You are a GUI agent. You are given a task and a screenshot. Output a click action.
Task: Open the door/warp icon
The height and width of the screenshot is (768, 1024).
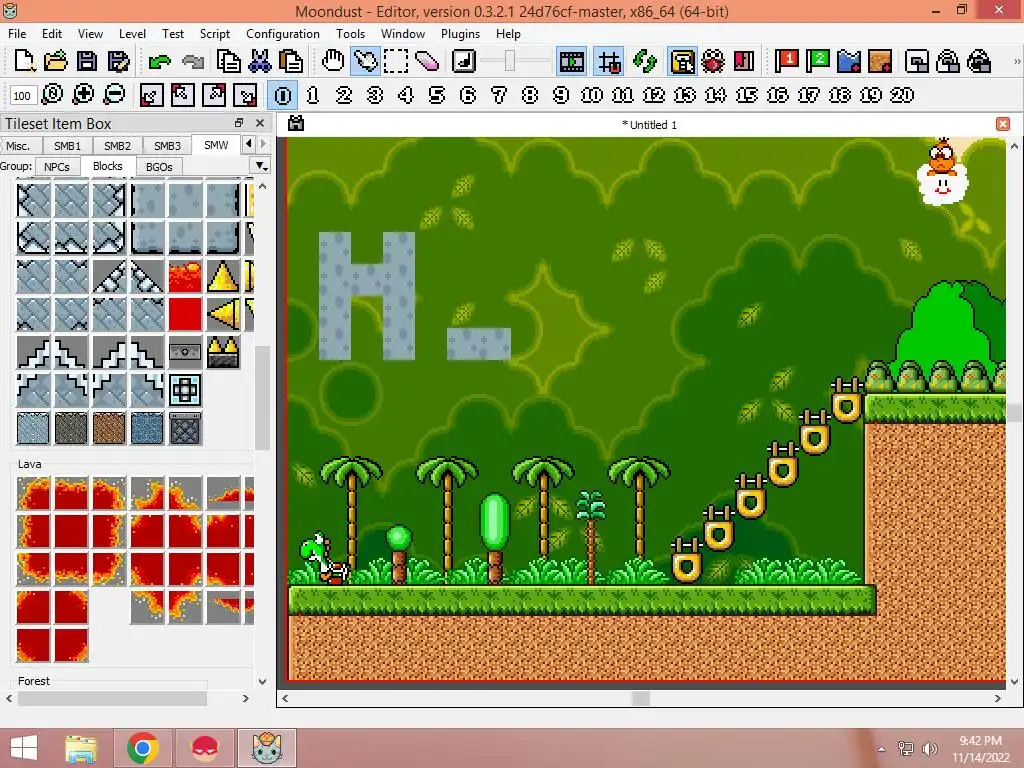(x=744, y=61)
